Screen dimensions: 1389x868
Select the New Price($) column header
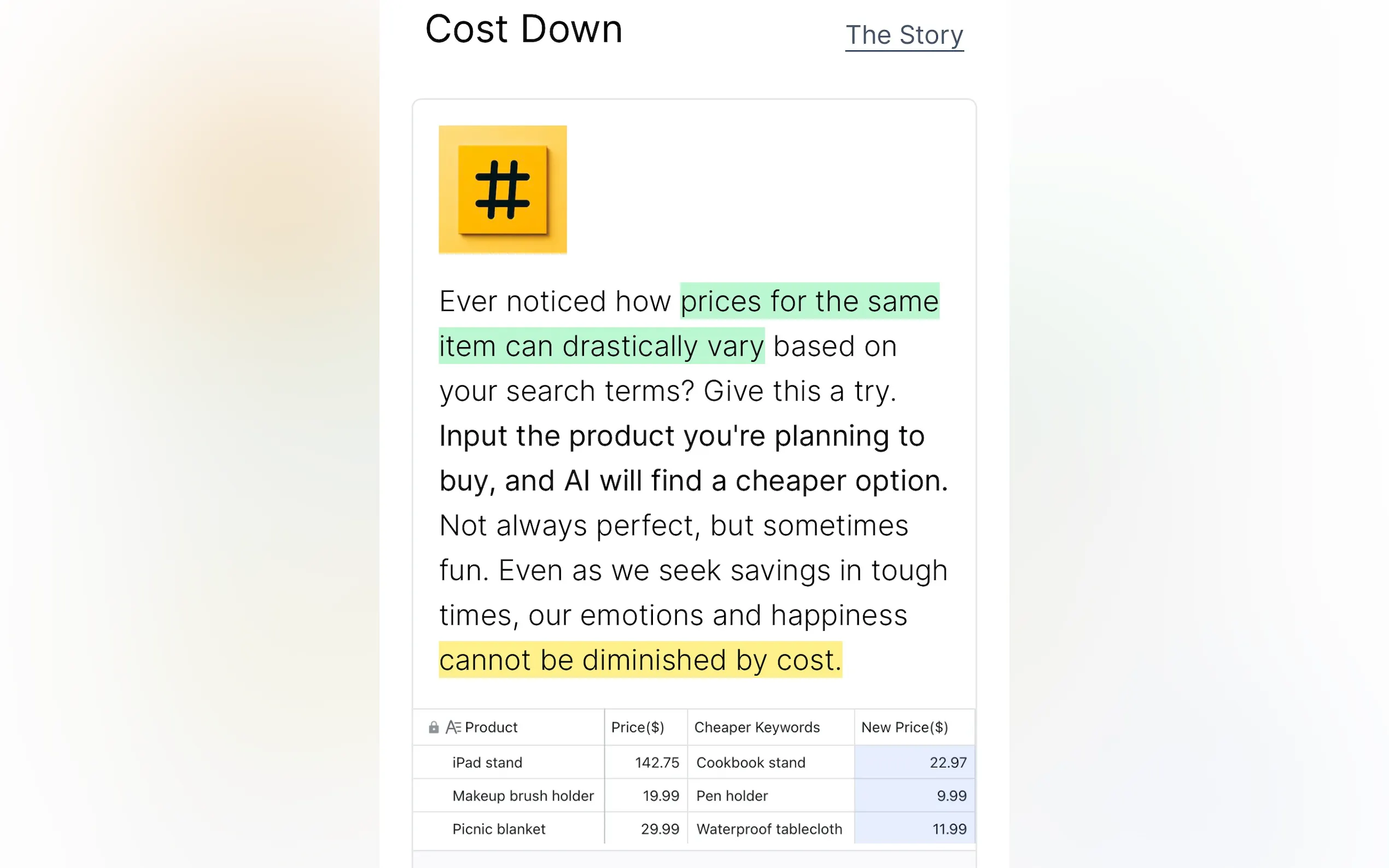click(904, 728)
